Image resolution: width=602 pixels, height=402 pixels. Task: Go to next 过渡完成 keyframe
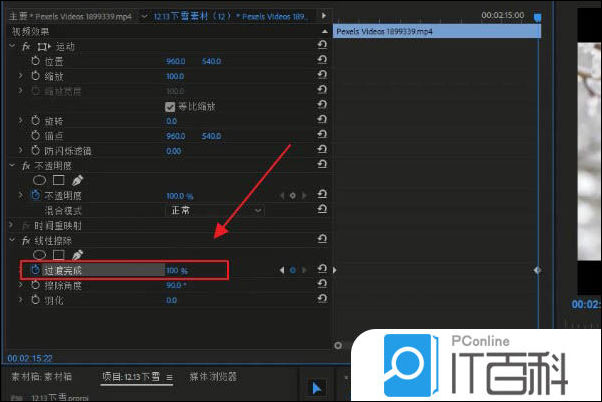304,270
